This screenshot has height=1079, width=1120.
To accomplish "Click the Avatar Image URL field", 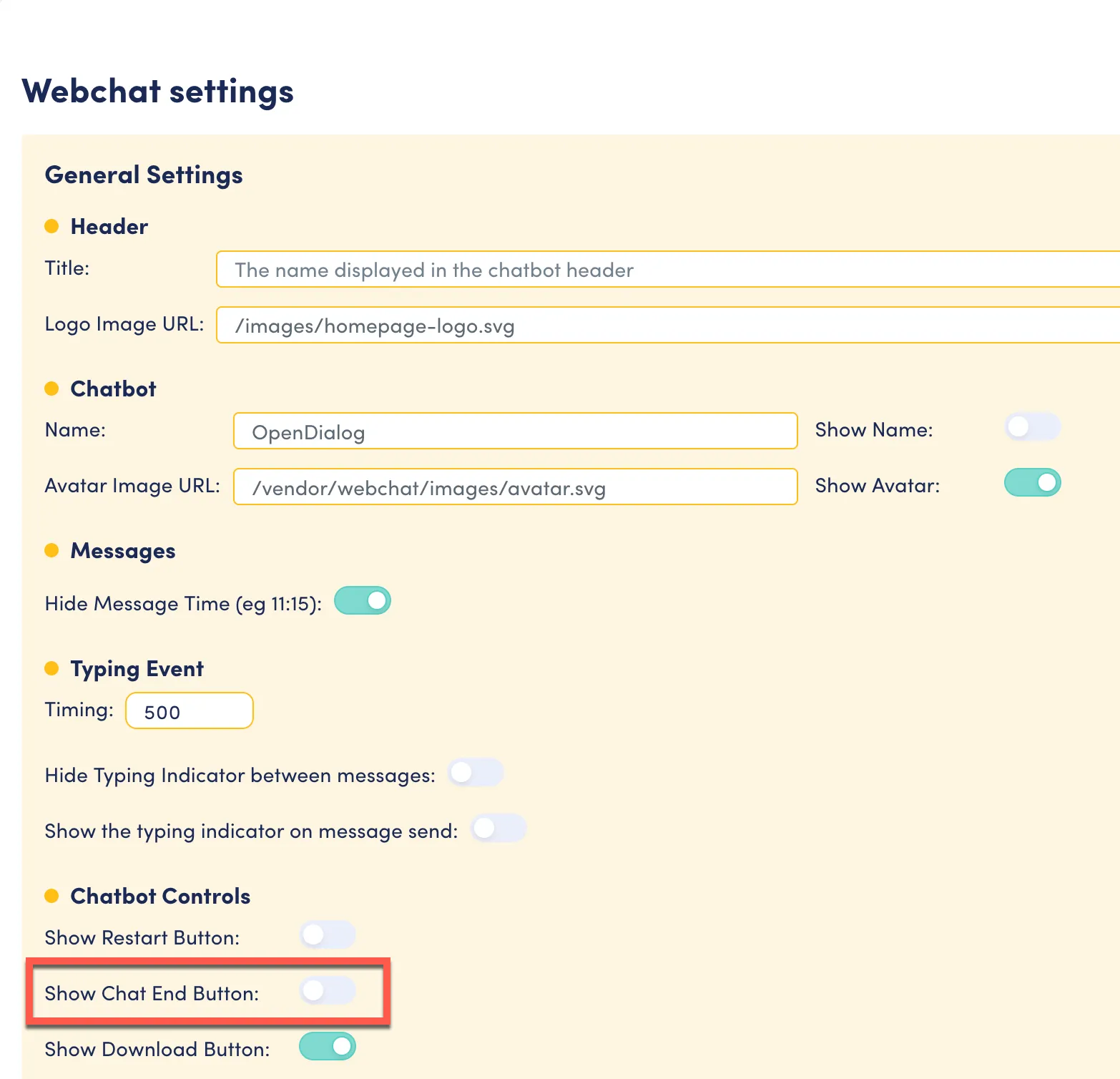I will [516, 487].
